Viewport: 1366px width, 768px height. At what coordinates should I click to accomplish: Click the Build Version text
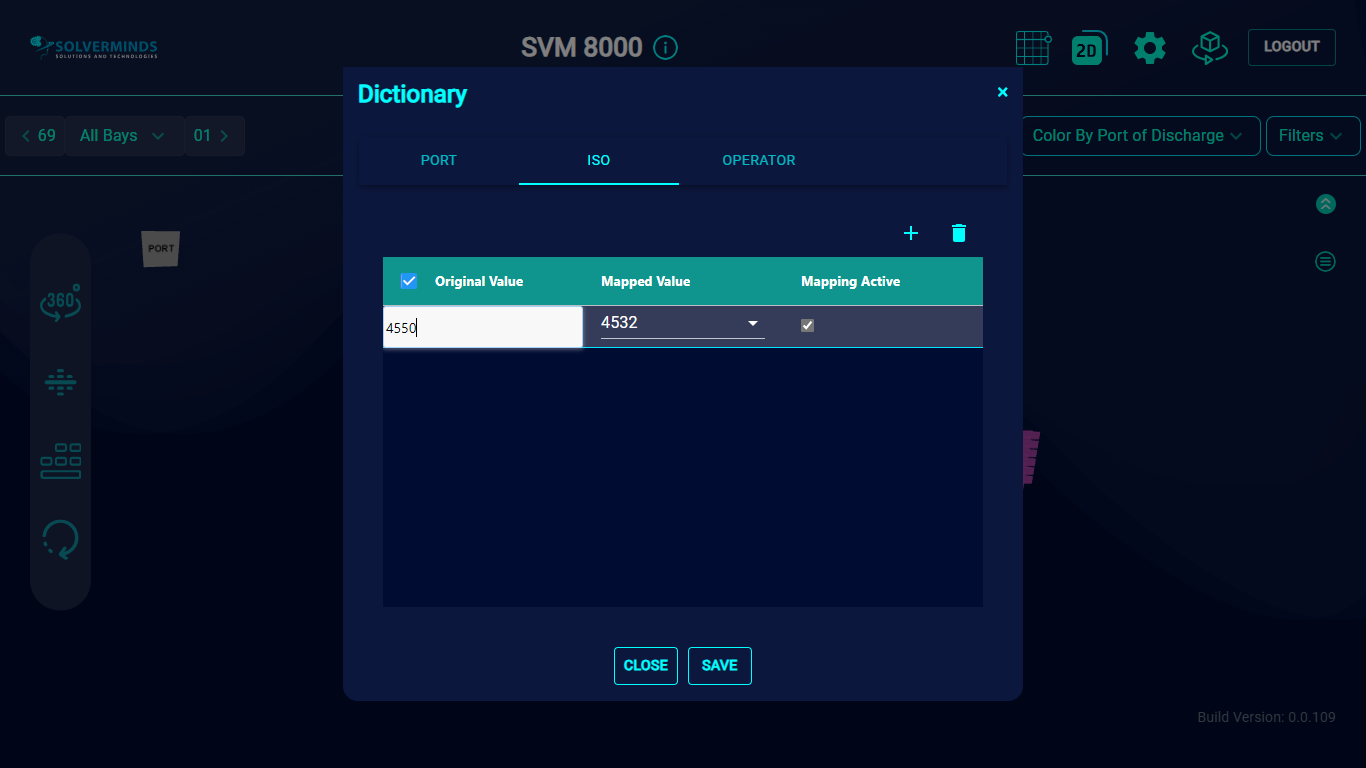1266,717
